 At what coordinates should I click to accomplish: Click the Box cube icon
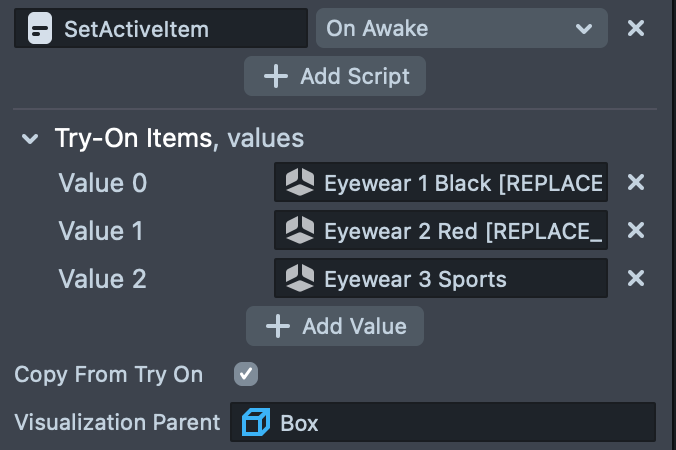(x=256, y=423)
